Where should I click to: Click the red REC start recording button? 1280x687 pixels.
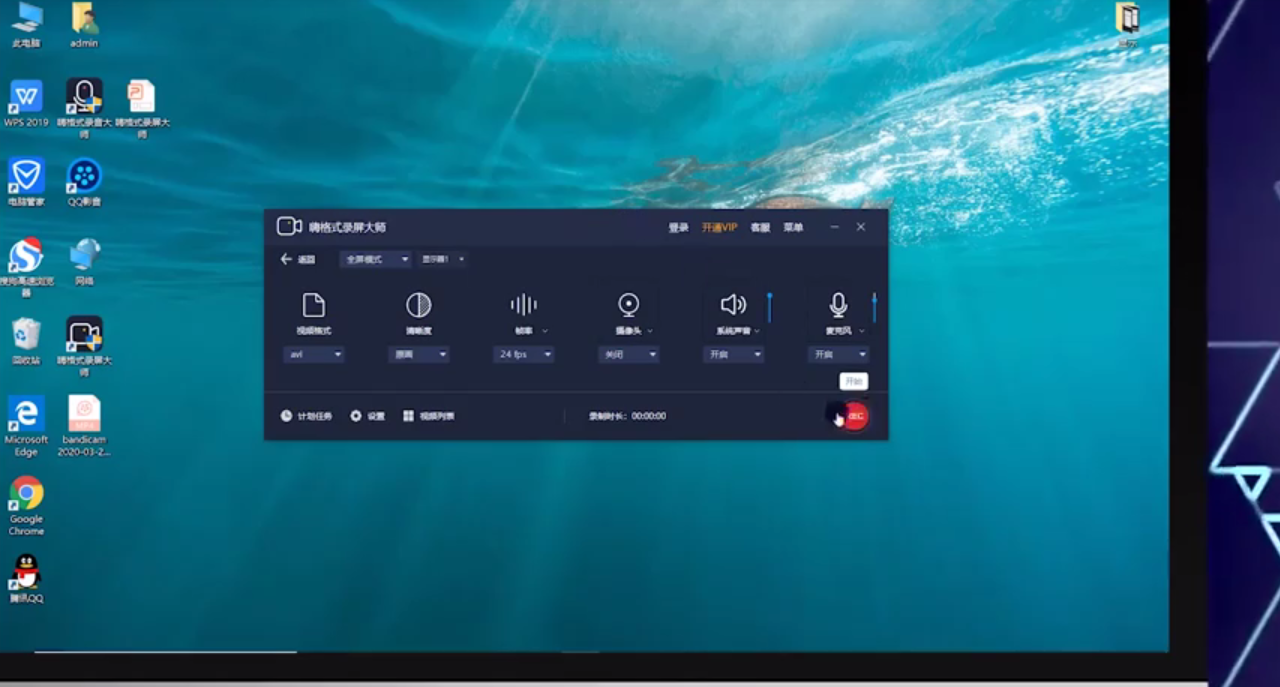(855, 416)
